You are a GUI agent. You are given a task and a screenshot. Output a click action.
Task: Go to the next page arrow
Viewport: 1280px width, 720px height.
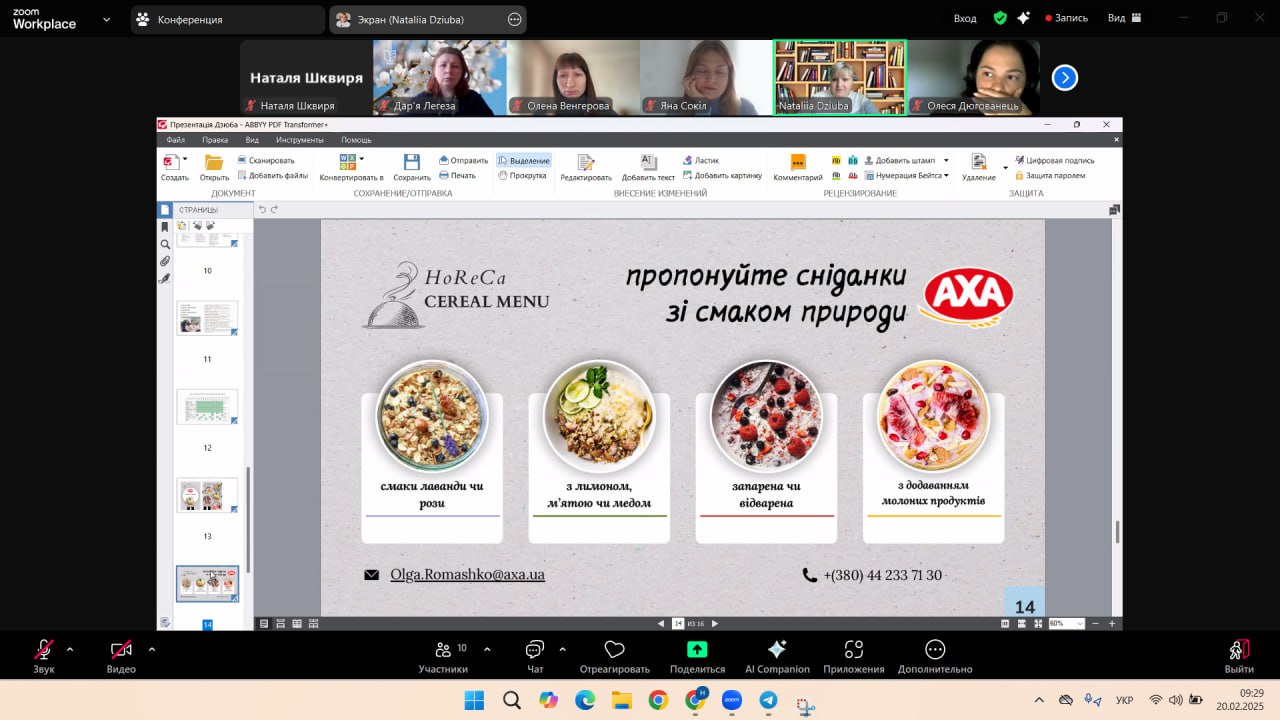tap(714, 623)
